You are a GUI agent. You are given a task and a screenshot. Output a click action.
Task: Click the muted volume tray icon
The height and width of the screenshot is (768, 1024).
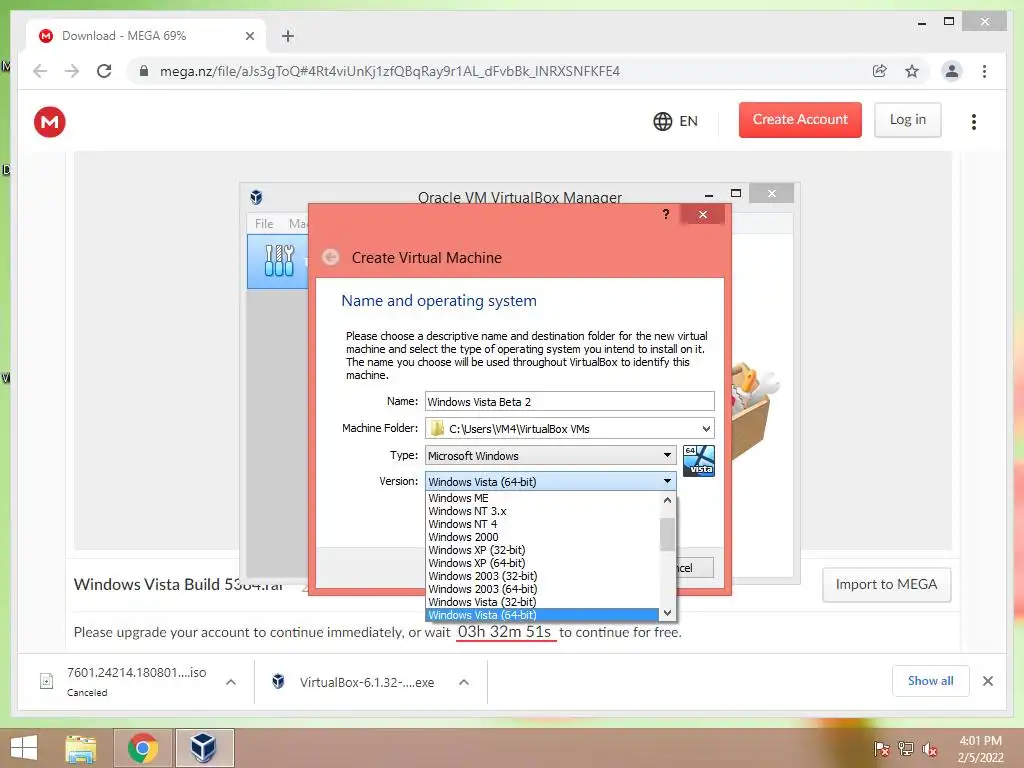tap(929, 749)
